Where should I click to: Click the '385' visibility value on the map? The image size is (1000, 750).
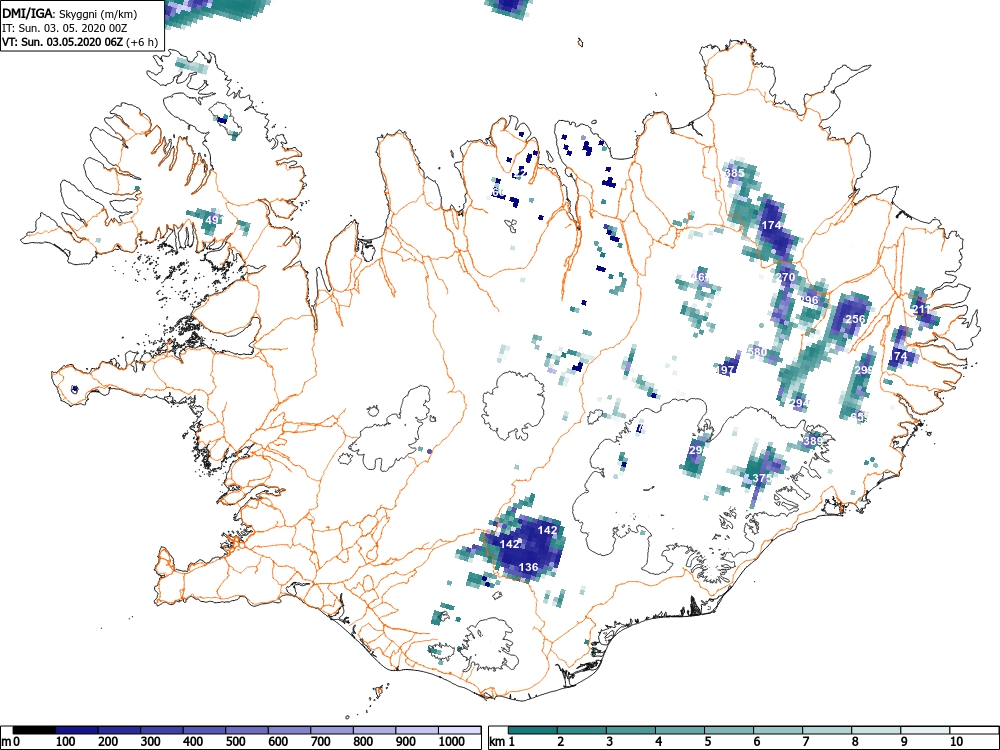(x=735, y=173)
